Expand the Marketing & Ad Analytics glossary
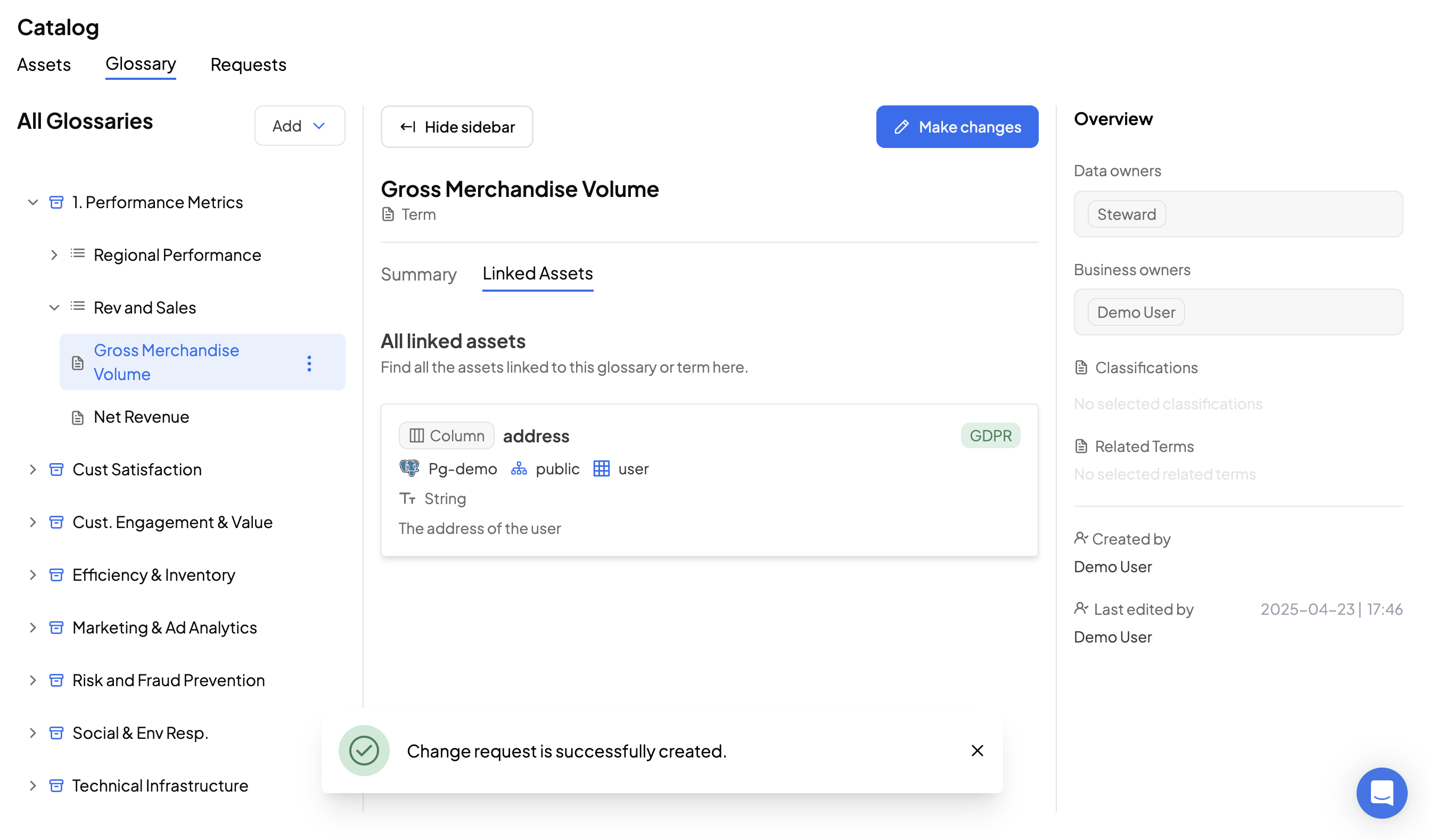1429x840 pixels. (33, 628)
